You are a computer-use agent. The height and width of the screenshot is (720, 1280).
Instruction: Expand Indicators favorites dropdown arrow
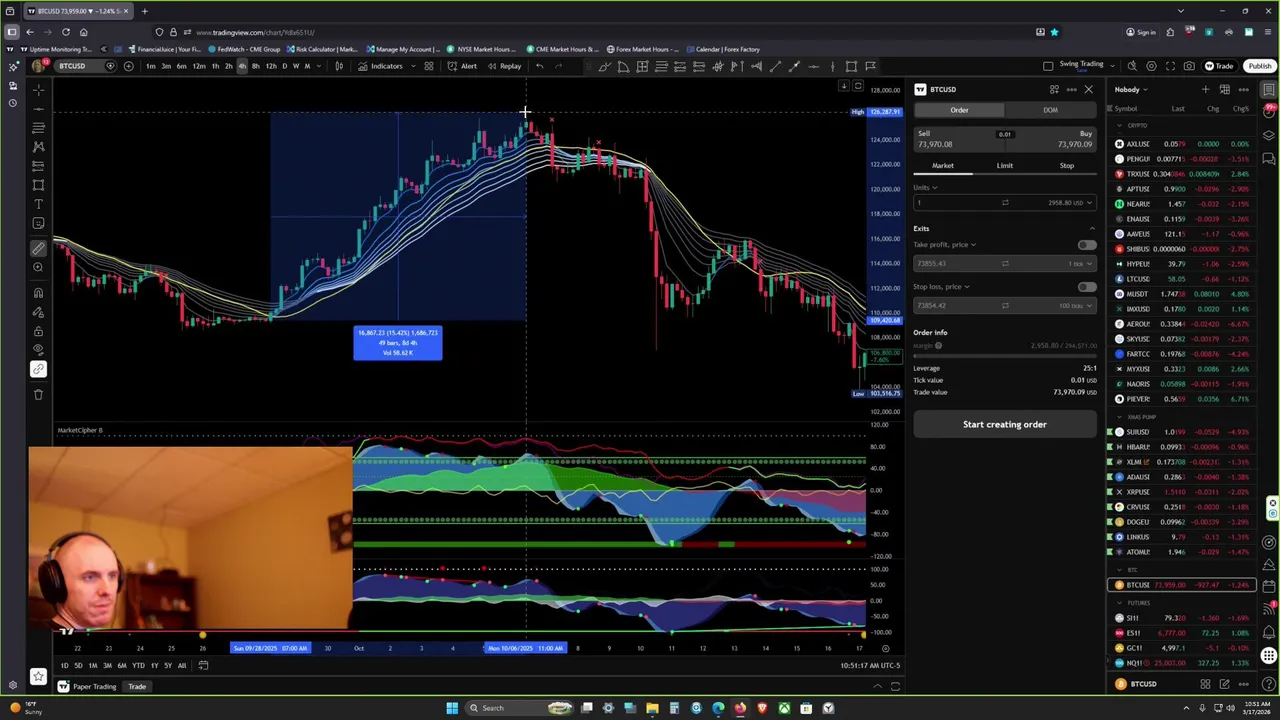pos(411,66)
